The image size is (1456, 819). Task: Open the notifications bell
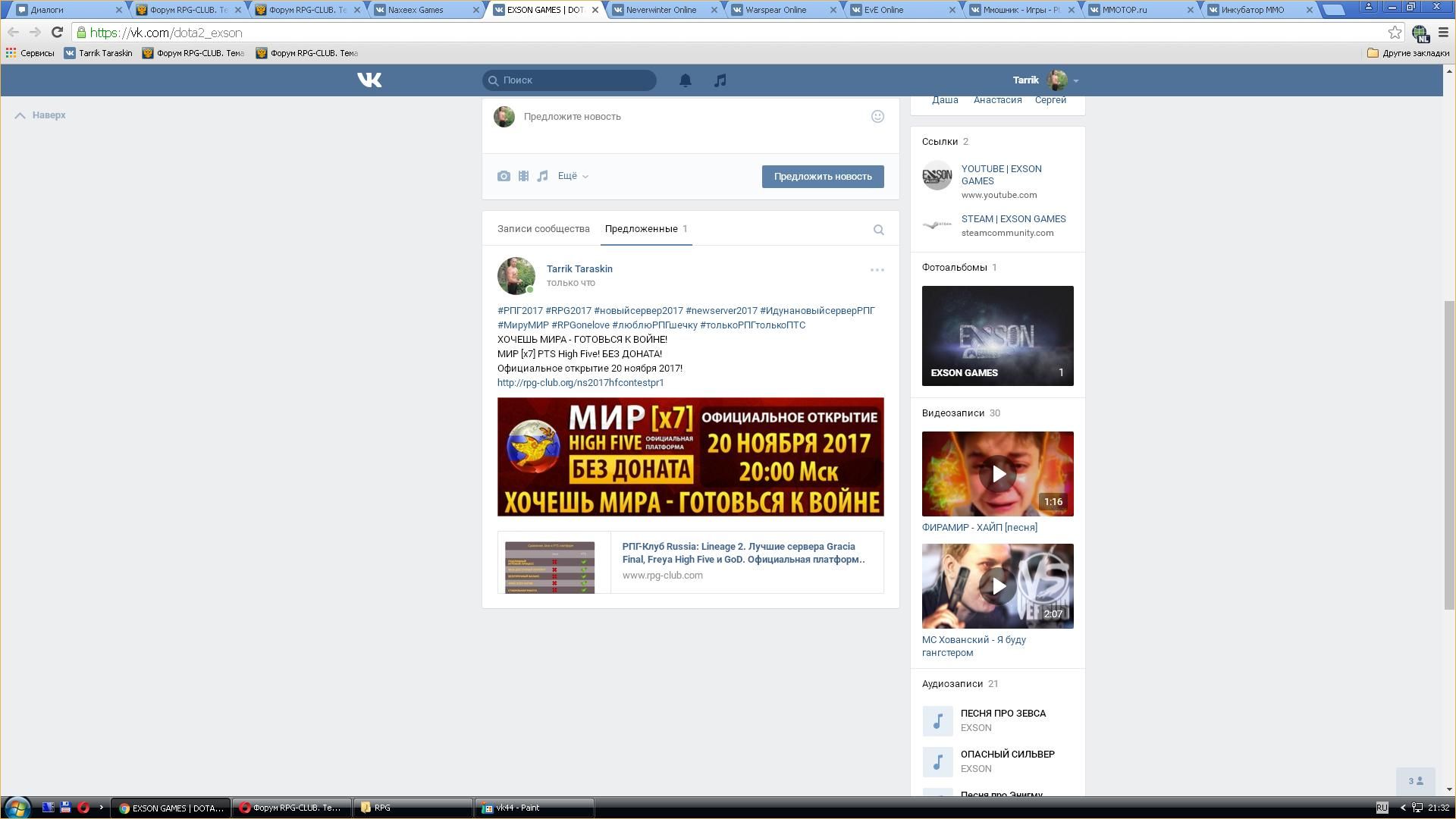click(685, 80)
